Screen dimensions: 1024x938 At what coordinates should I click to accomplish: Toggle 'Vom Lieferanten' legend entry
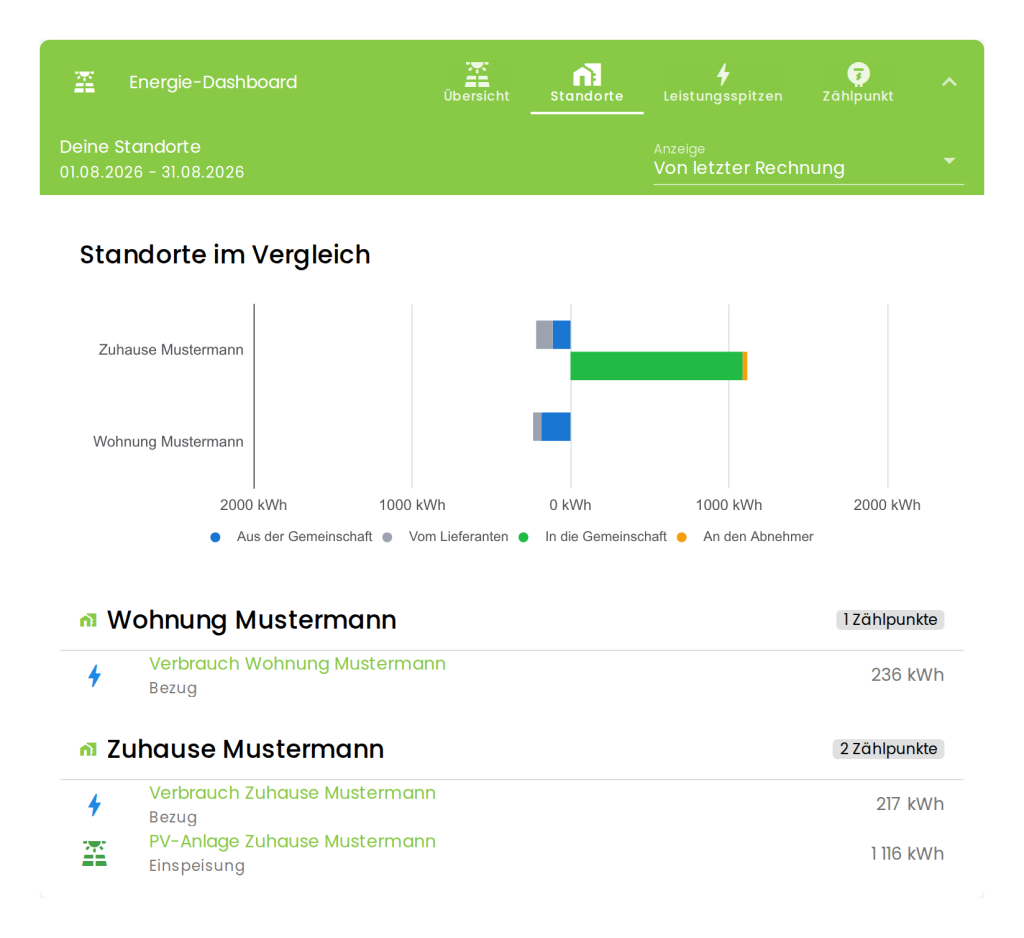(445, 537)
